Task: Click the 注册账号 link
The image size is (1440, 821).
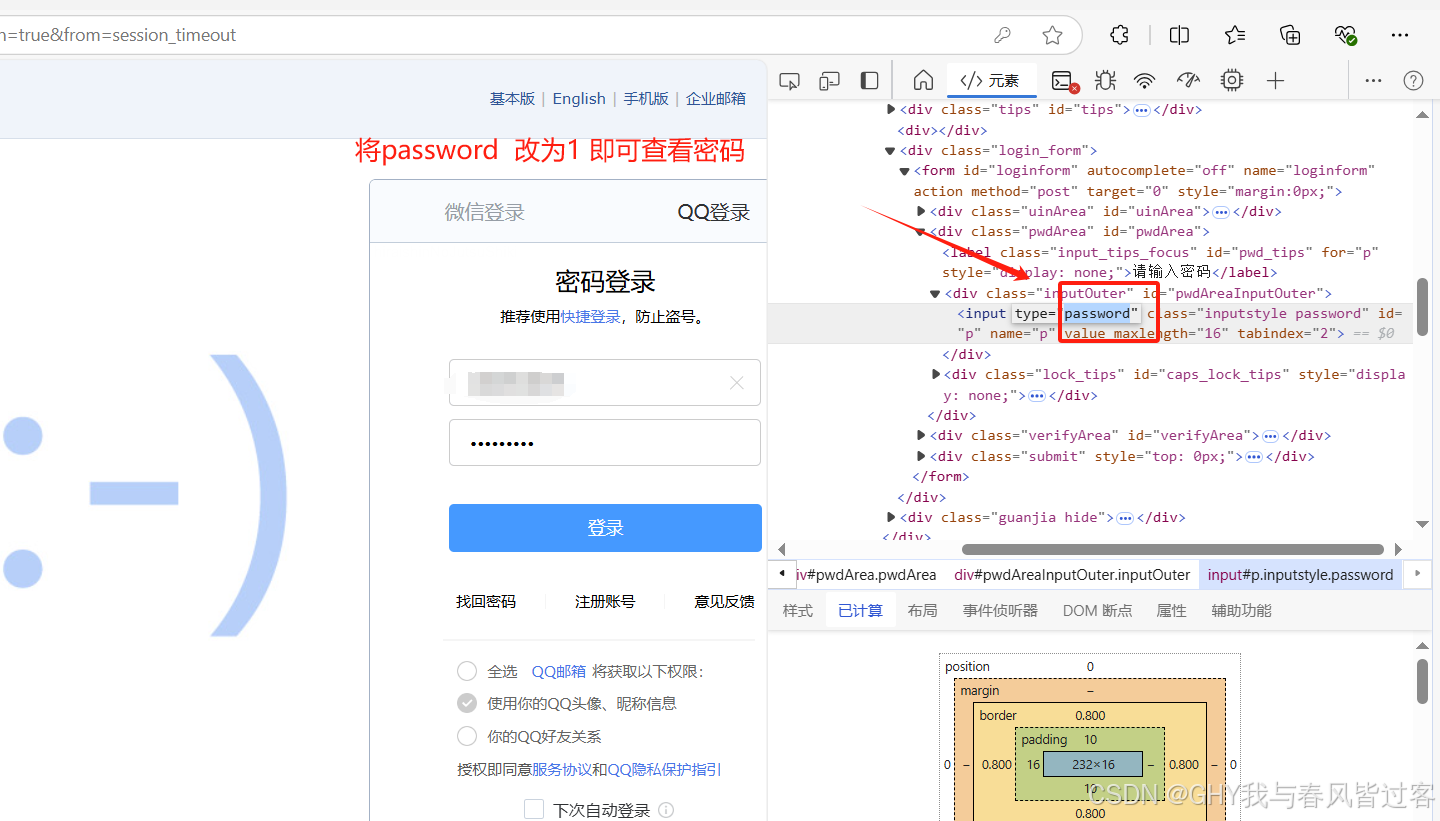Action: pos(605,601)
